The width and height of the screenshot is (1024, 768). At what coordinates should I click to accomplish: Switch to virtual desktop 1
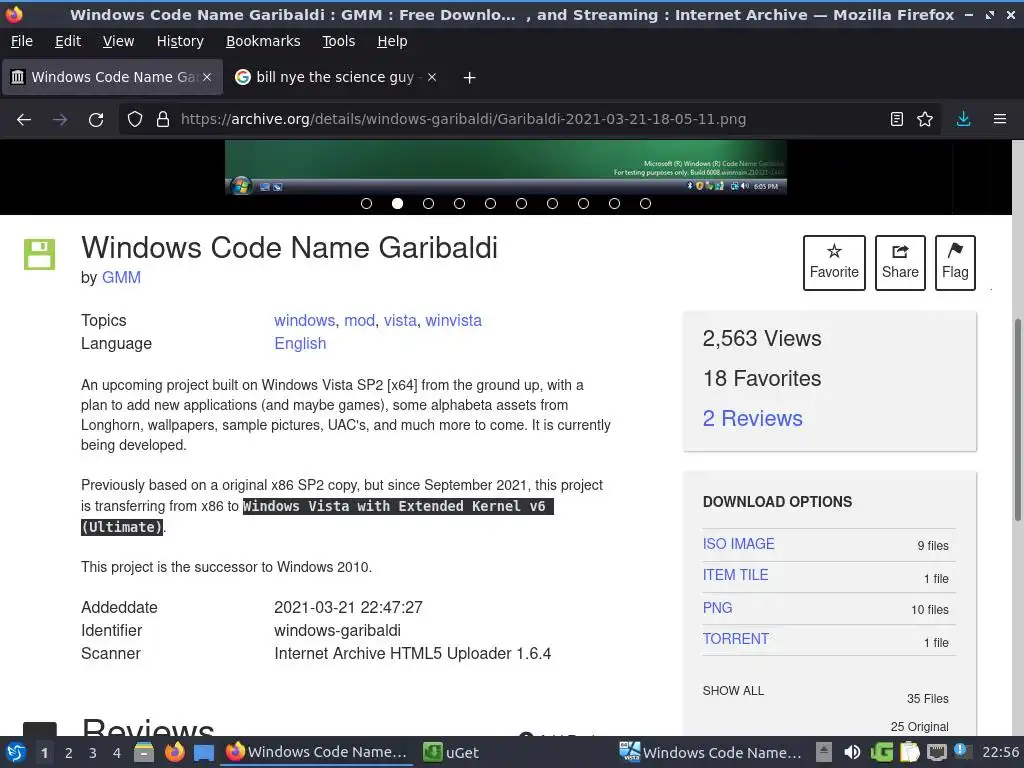tap(44, 753)
